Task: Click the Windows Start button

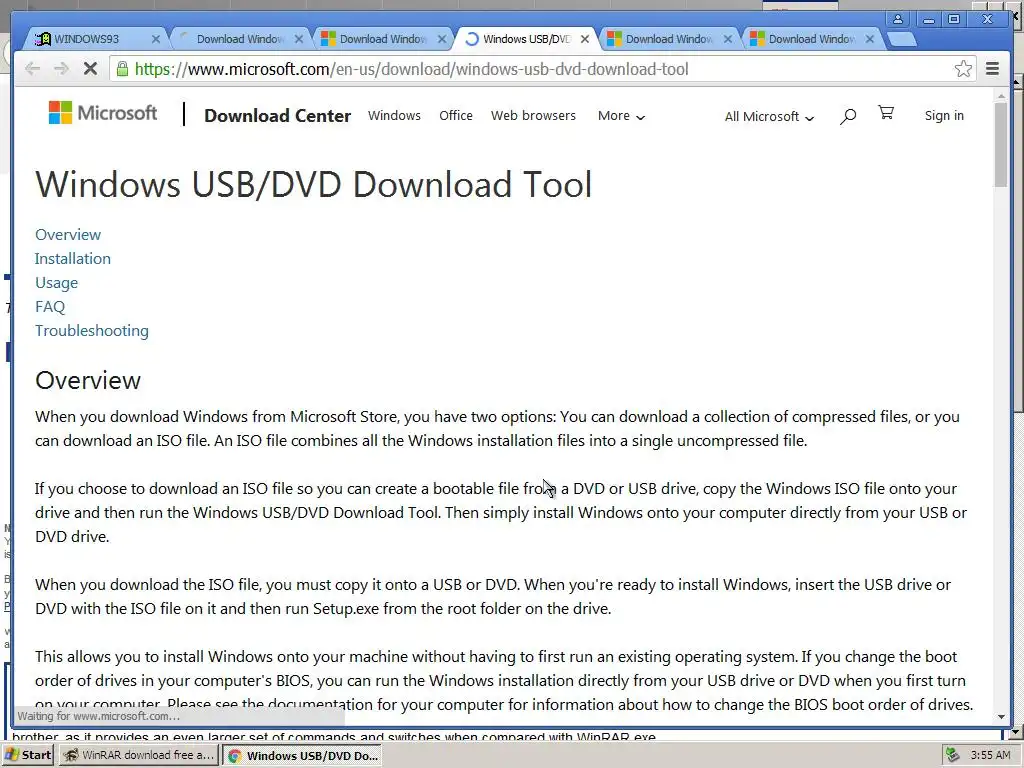Action: pos(27,755)
